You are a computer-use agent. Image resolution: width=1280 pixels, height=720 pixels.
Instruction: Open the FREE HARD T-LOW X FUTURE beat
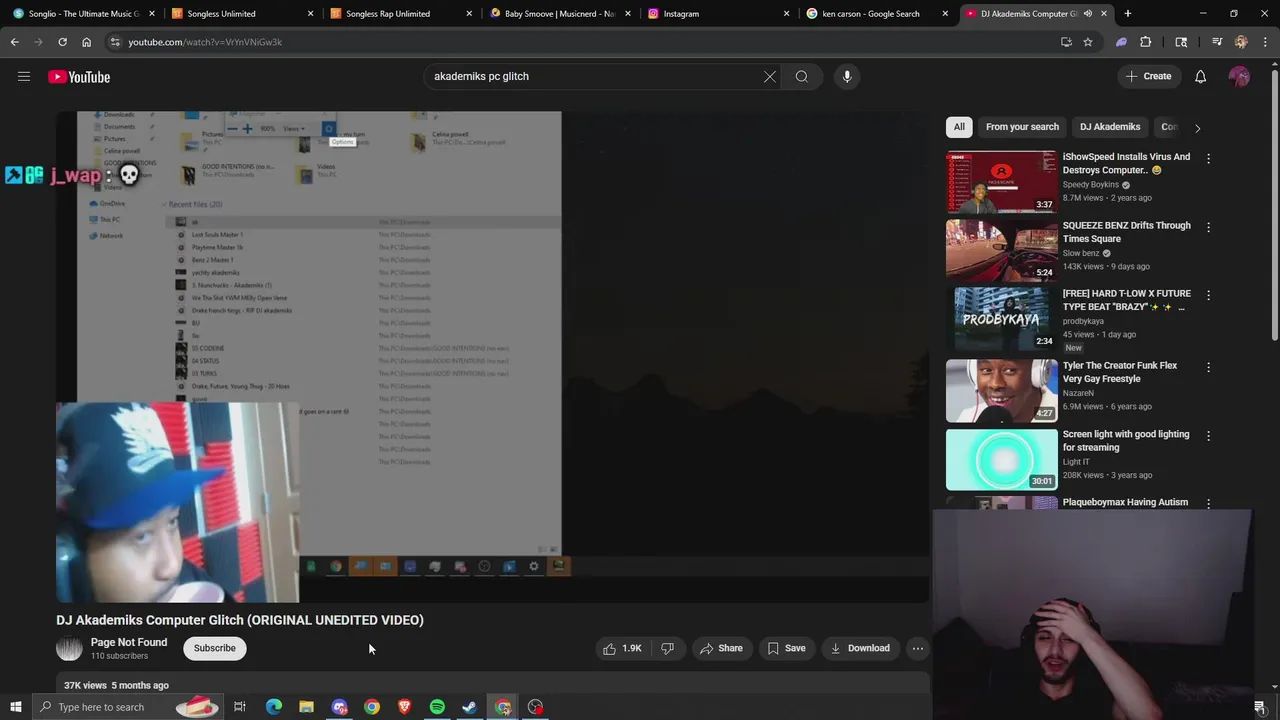pos(1126,300)
